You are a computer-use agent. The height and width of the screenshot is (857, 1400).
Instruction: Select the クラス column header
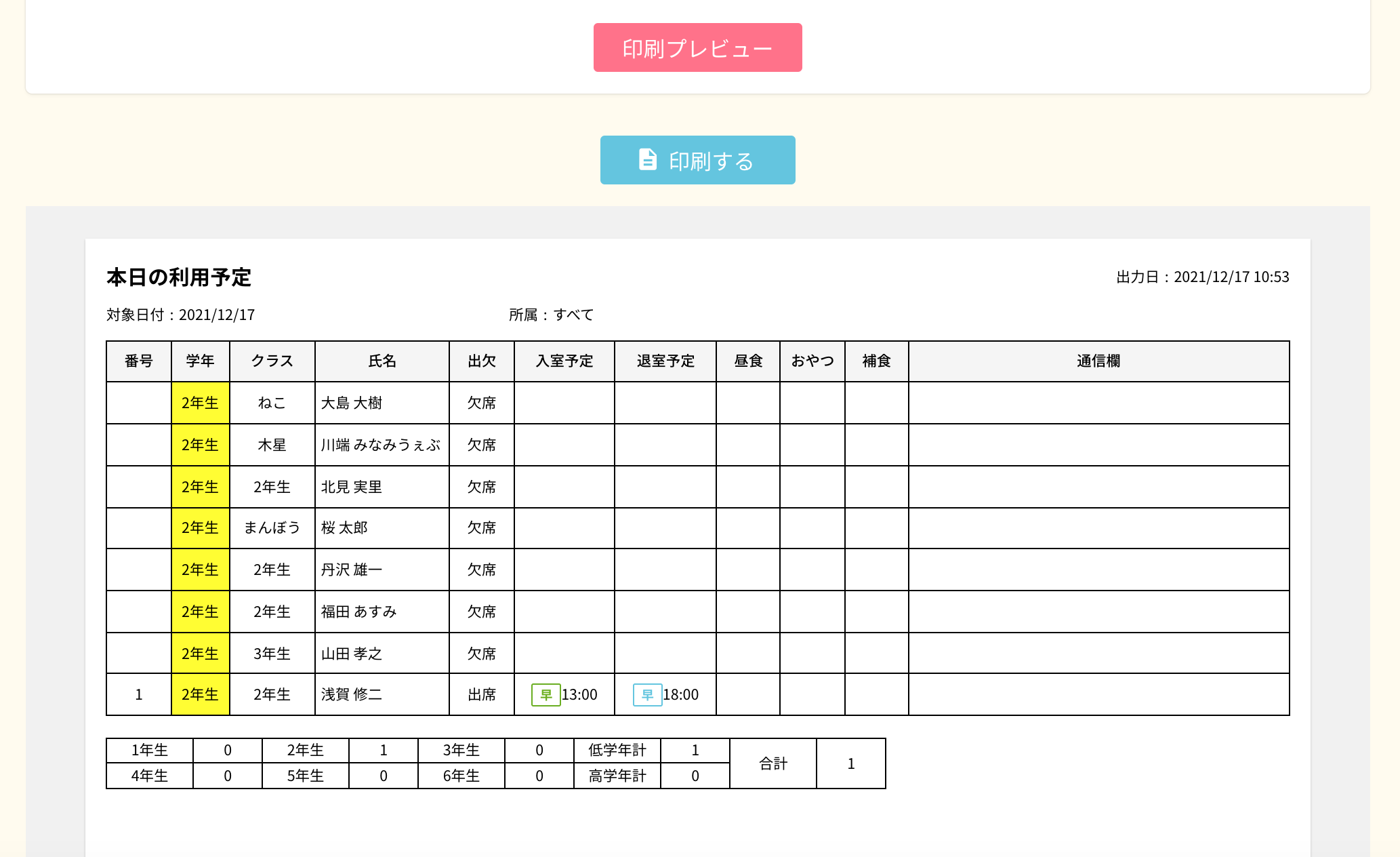(x=272, y=361)
